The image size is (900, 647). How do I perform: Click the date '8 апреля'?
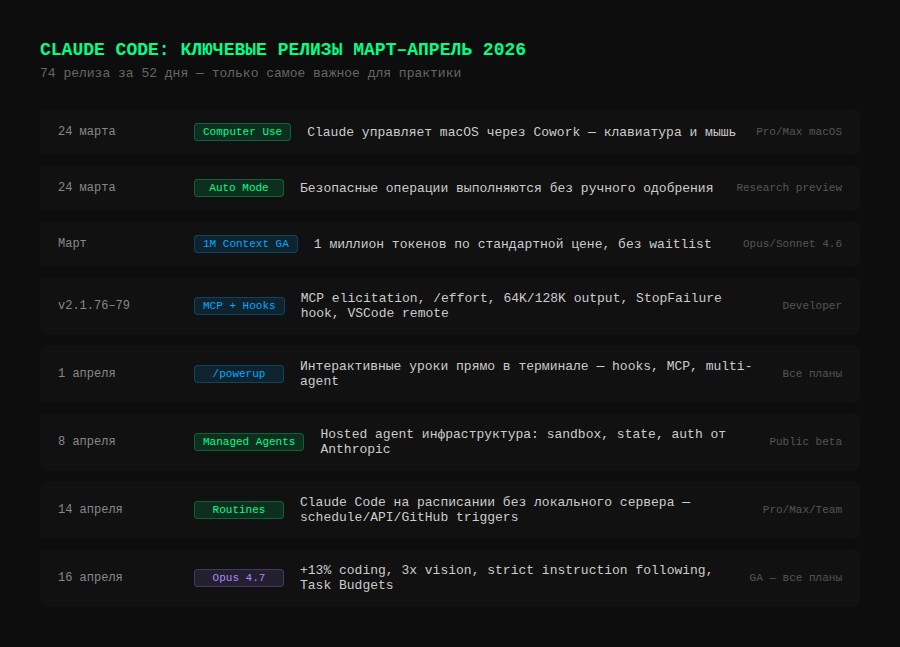87,441
